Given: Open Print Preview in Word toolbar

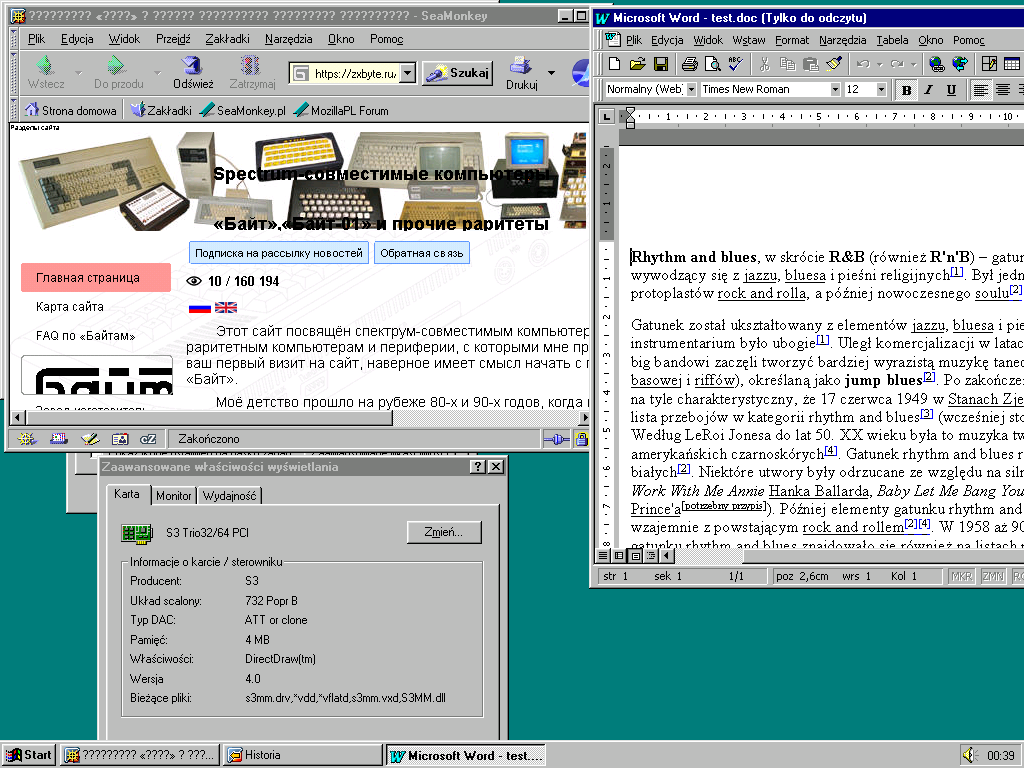Looking at the screenshot, I should coord(712,64).
